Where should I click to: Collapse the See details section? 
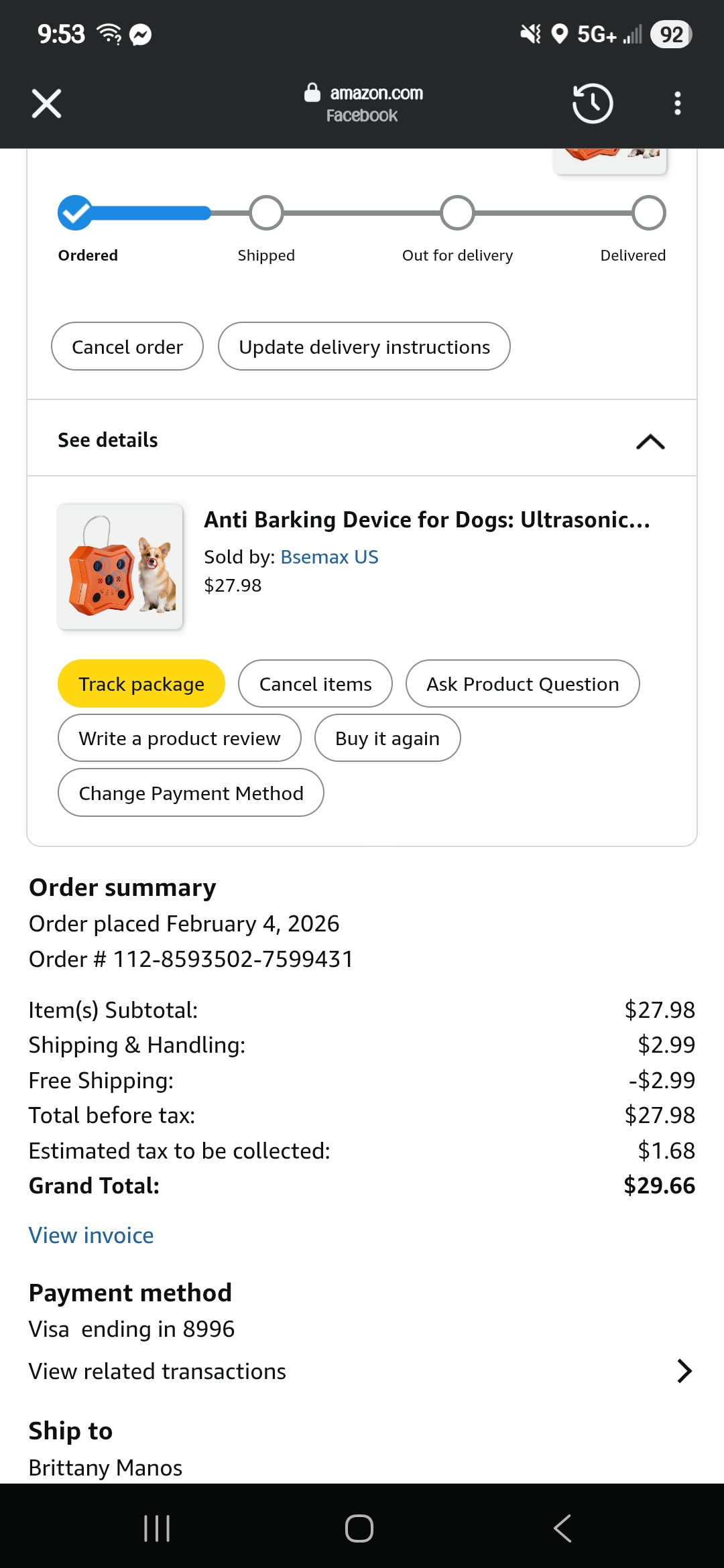click(650, 441)
